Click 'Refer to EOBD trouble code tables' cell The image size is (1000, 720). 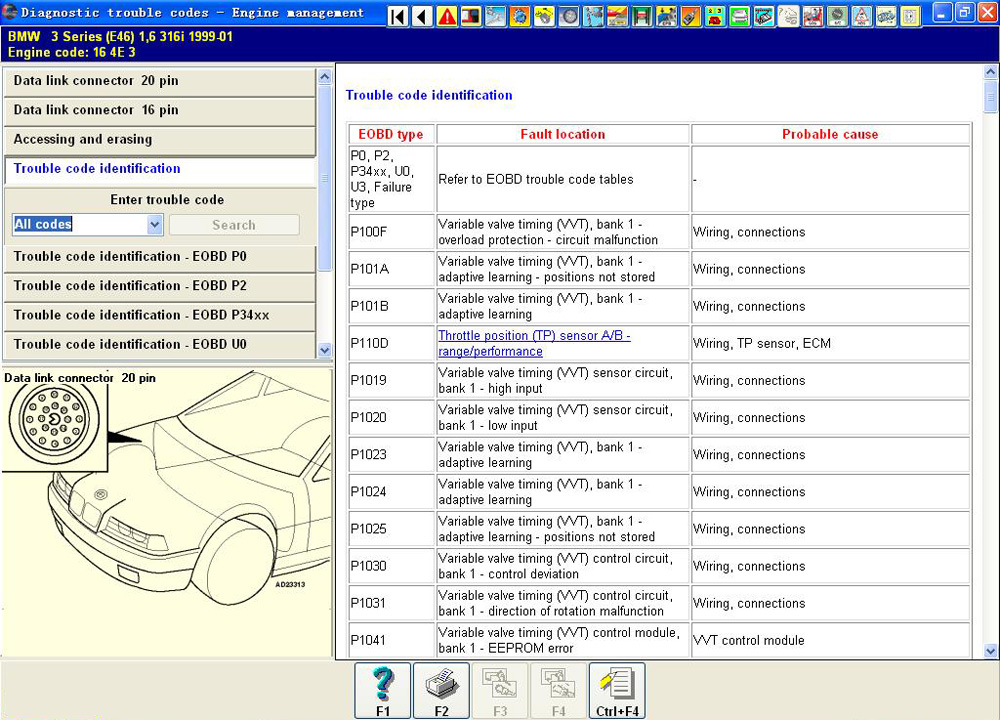(562, 179)
